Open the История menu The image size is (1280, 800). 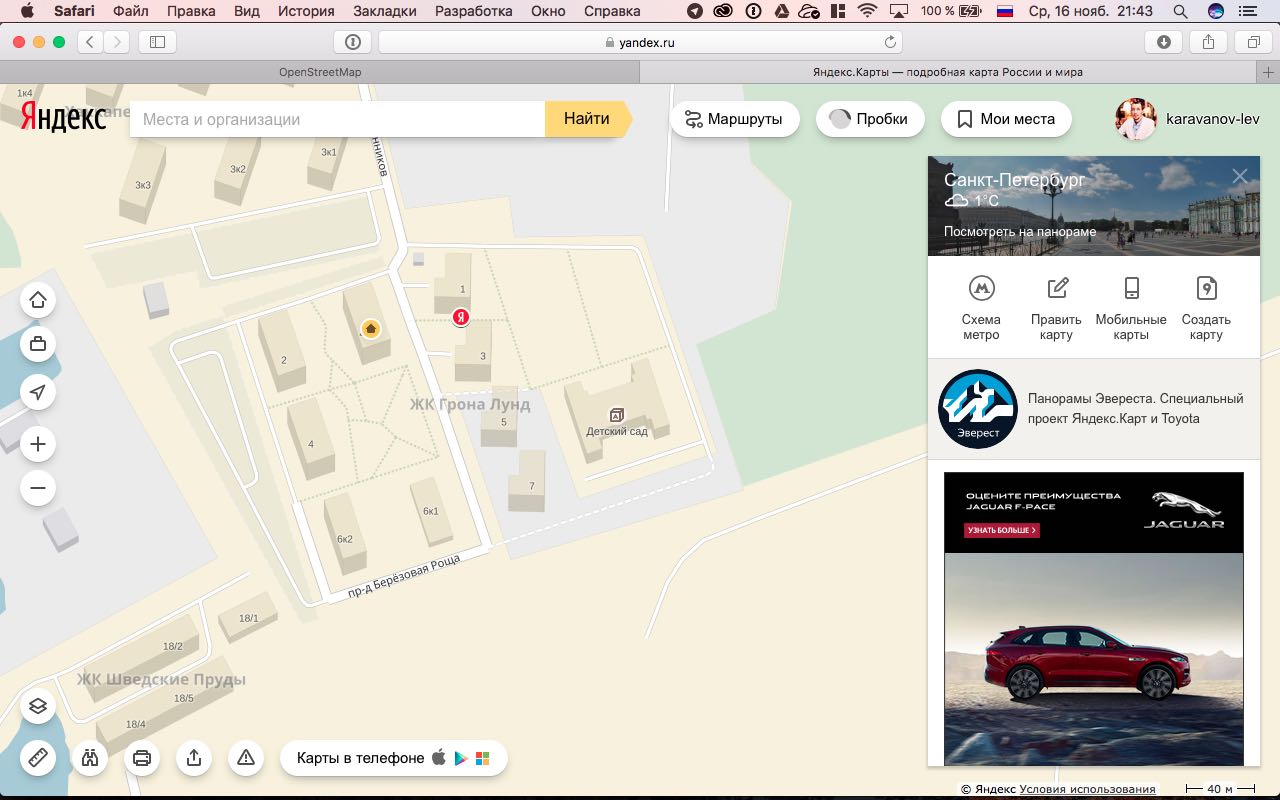pos(307,11)
